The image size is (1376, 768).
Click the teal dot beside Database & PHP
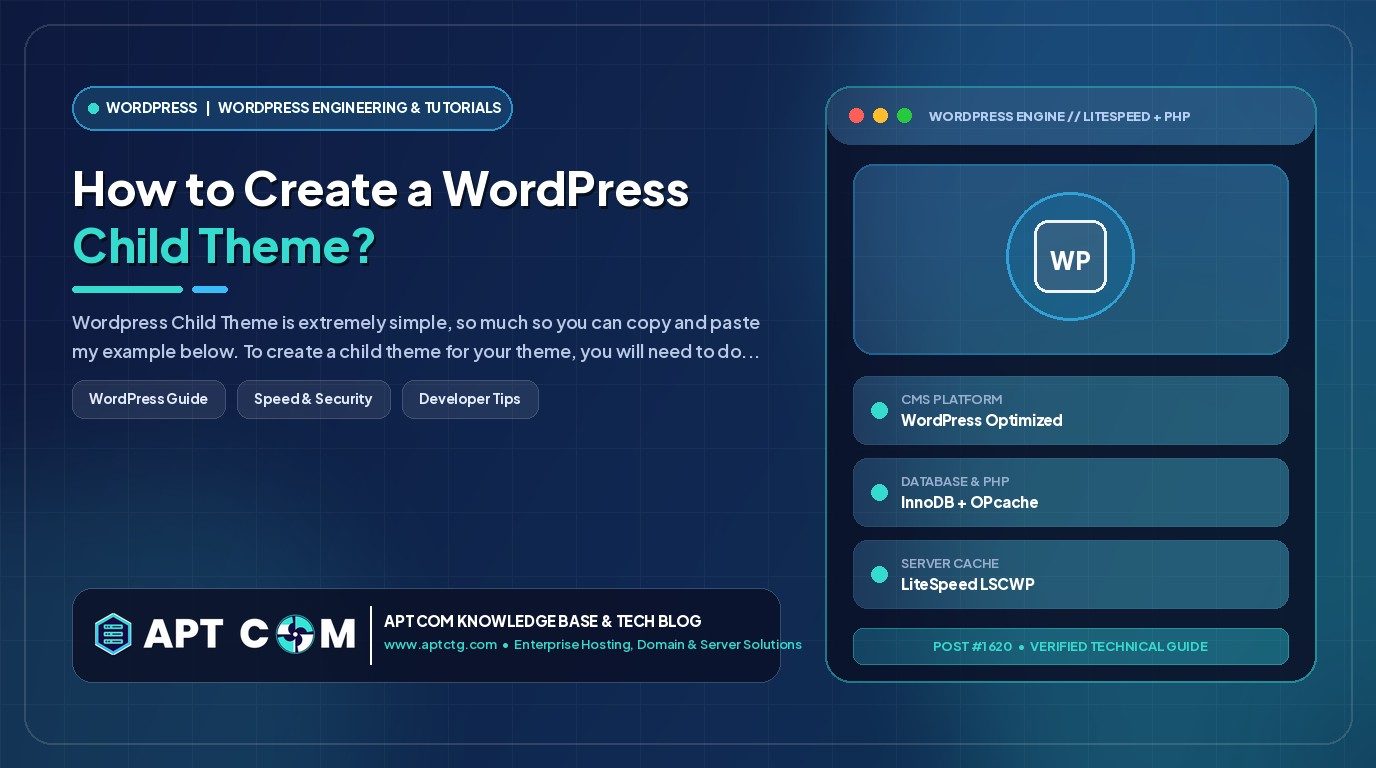tap(879, 492)
